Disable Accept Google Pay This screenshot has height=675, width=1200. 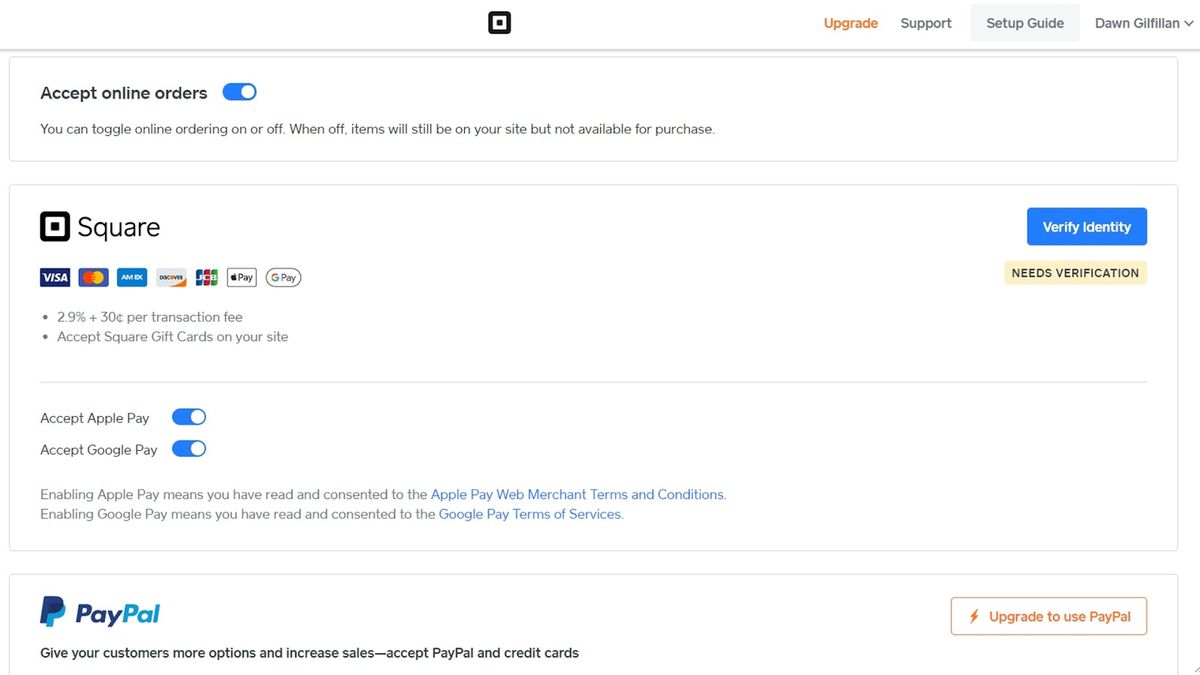[x=189, y=448]
